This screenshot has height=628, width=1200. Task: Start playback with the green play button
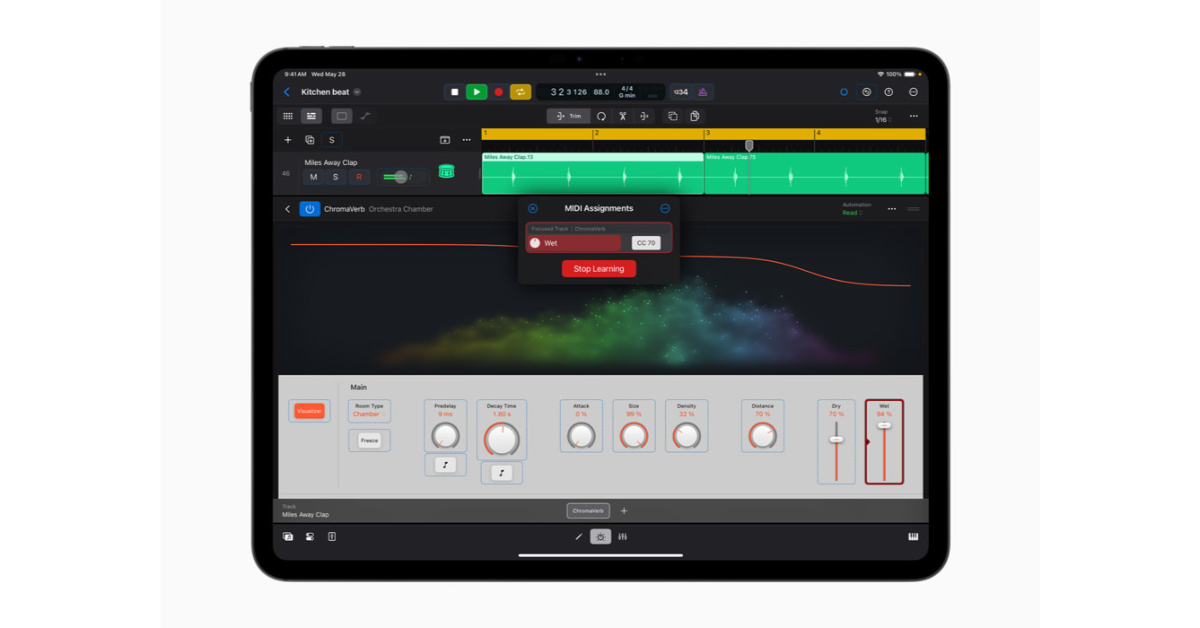(x=477, y=92)
